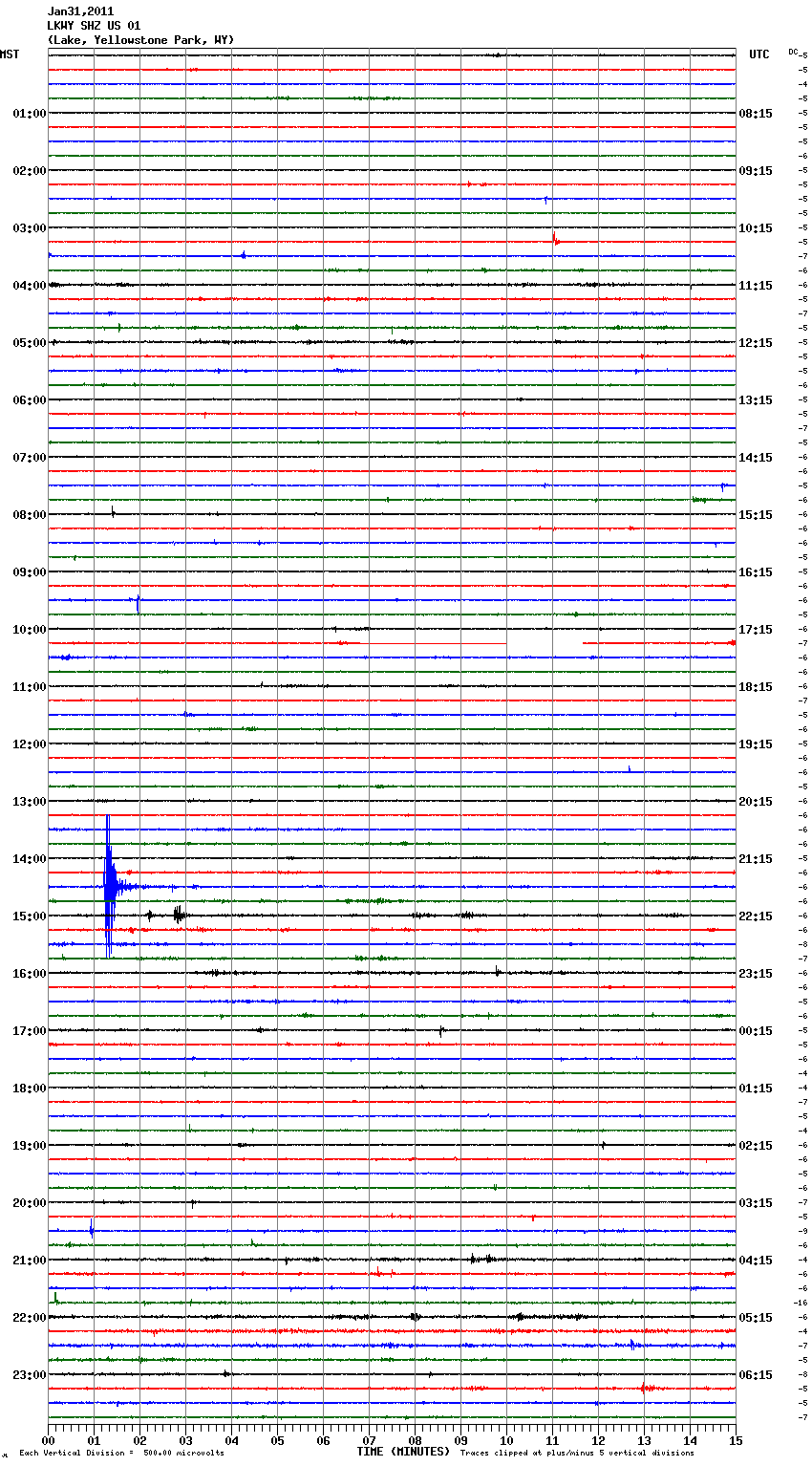Click the TIME (MINUTES) axis title
This screenshot has width=812, height=1466.
pyautogui.click(x=403, y=1452)
